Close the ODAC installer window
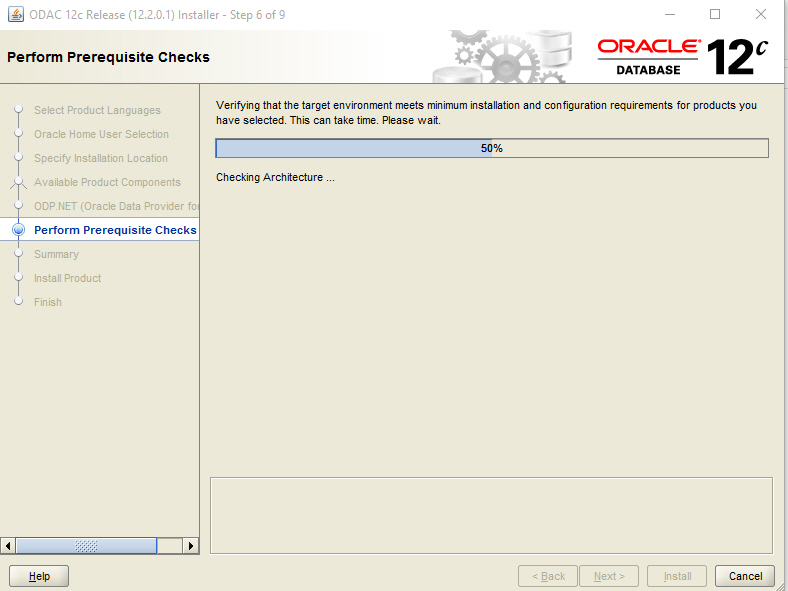Viewport: 788px width, 591px height. 760,14
